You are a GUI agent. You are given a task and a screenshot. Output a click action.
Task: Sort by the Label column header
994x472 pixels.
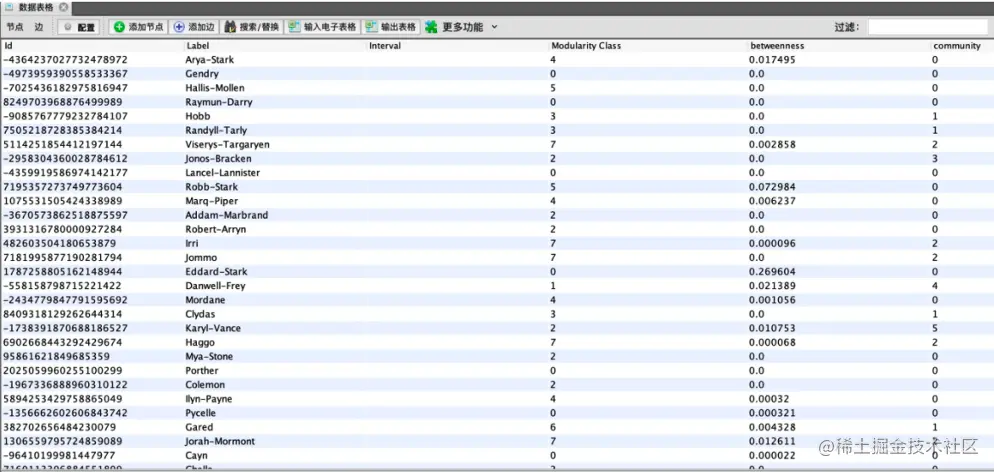(x=275, y=46)
